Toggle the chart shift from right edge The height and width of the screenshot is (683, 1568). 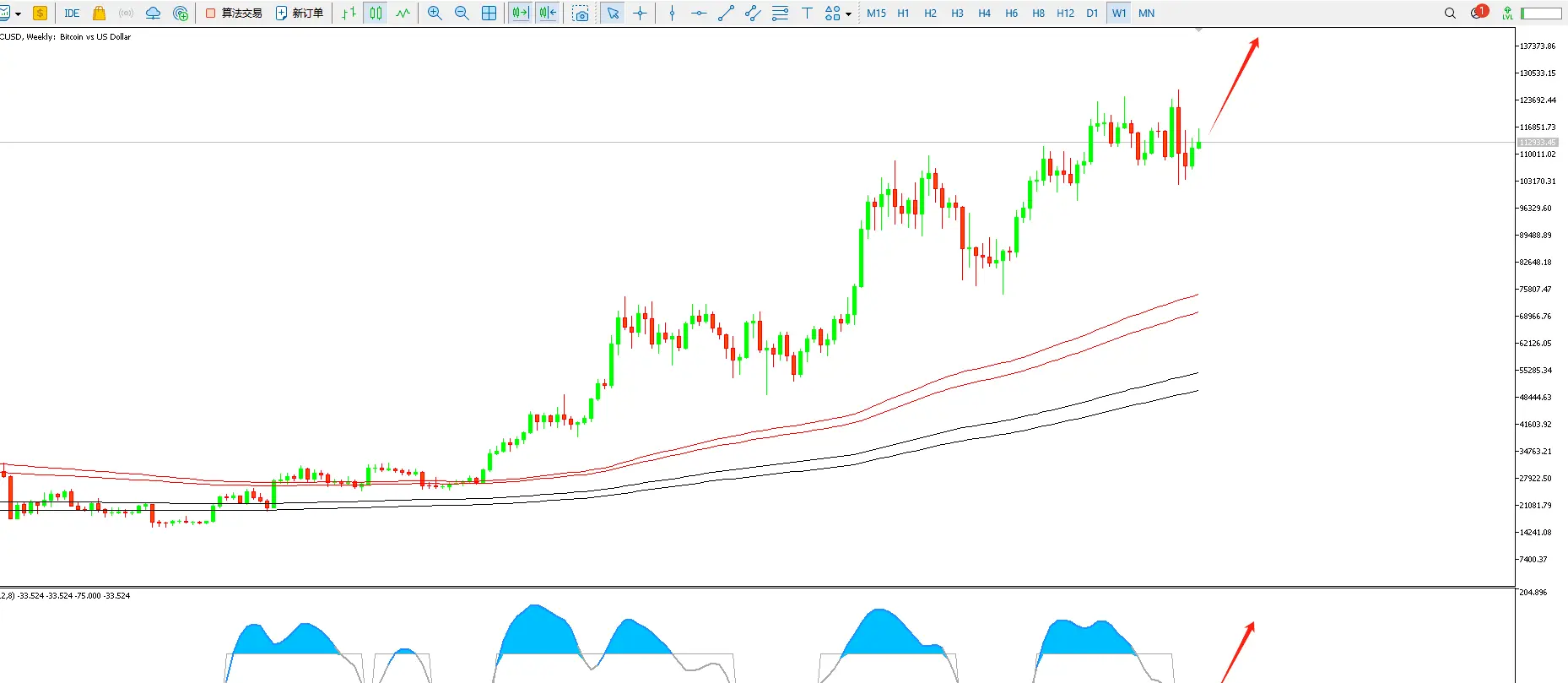(x=548, y=13)
